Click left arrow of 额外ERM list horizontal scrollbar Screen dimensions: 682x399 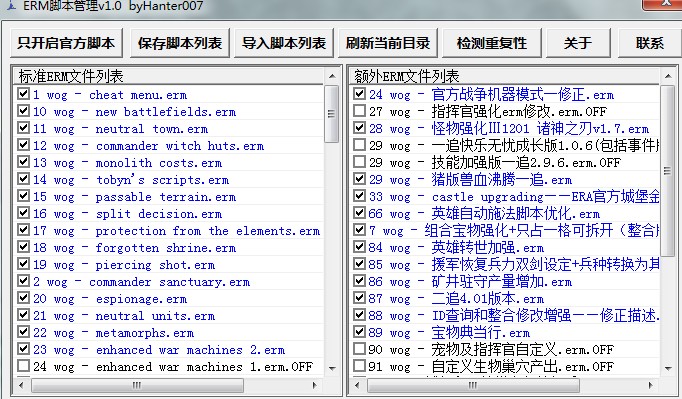[357, 385]
